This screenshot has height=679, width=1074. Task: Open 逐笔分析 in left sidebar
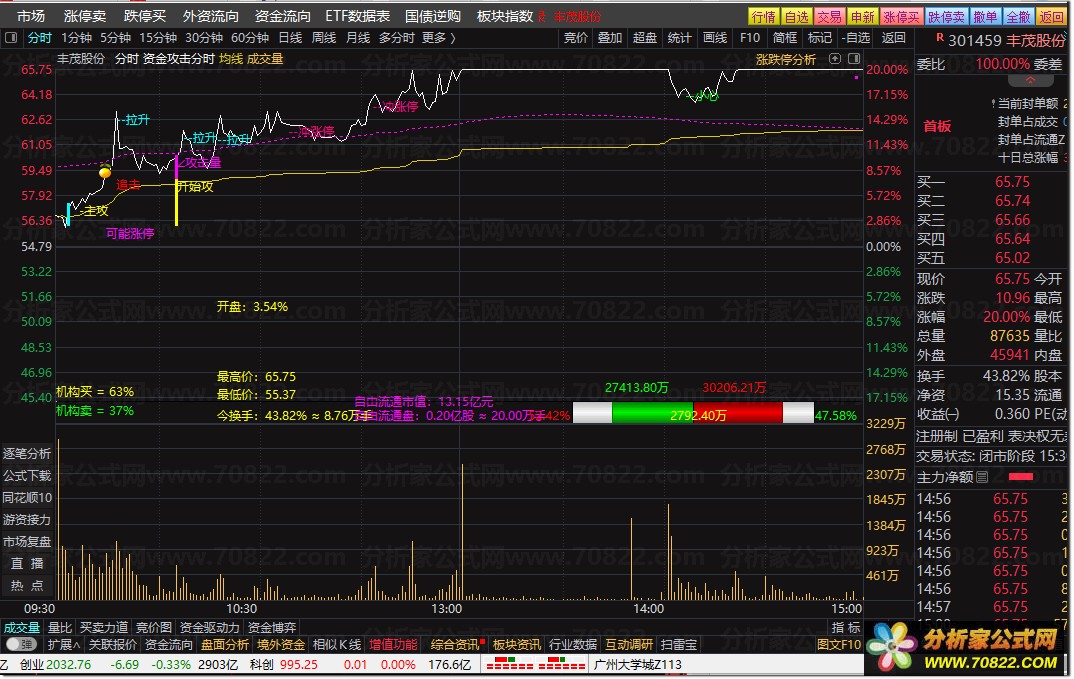point(27,454)
